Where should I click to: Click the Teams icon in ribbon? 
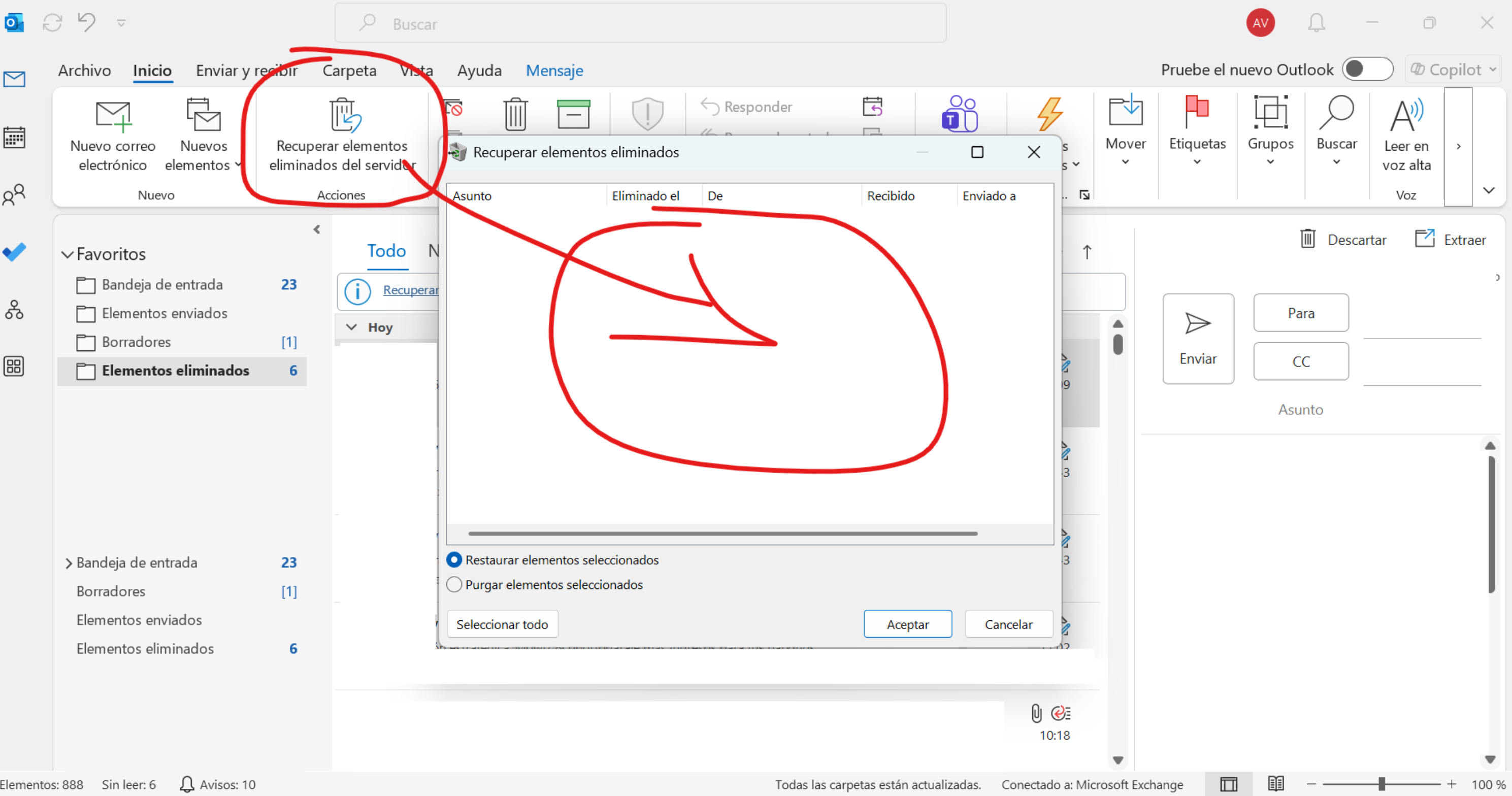pyautogui.click(x=959, y=113)
